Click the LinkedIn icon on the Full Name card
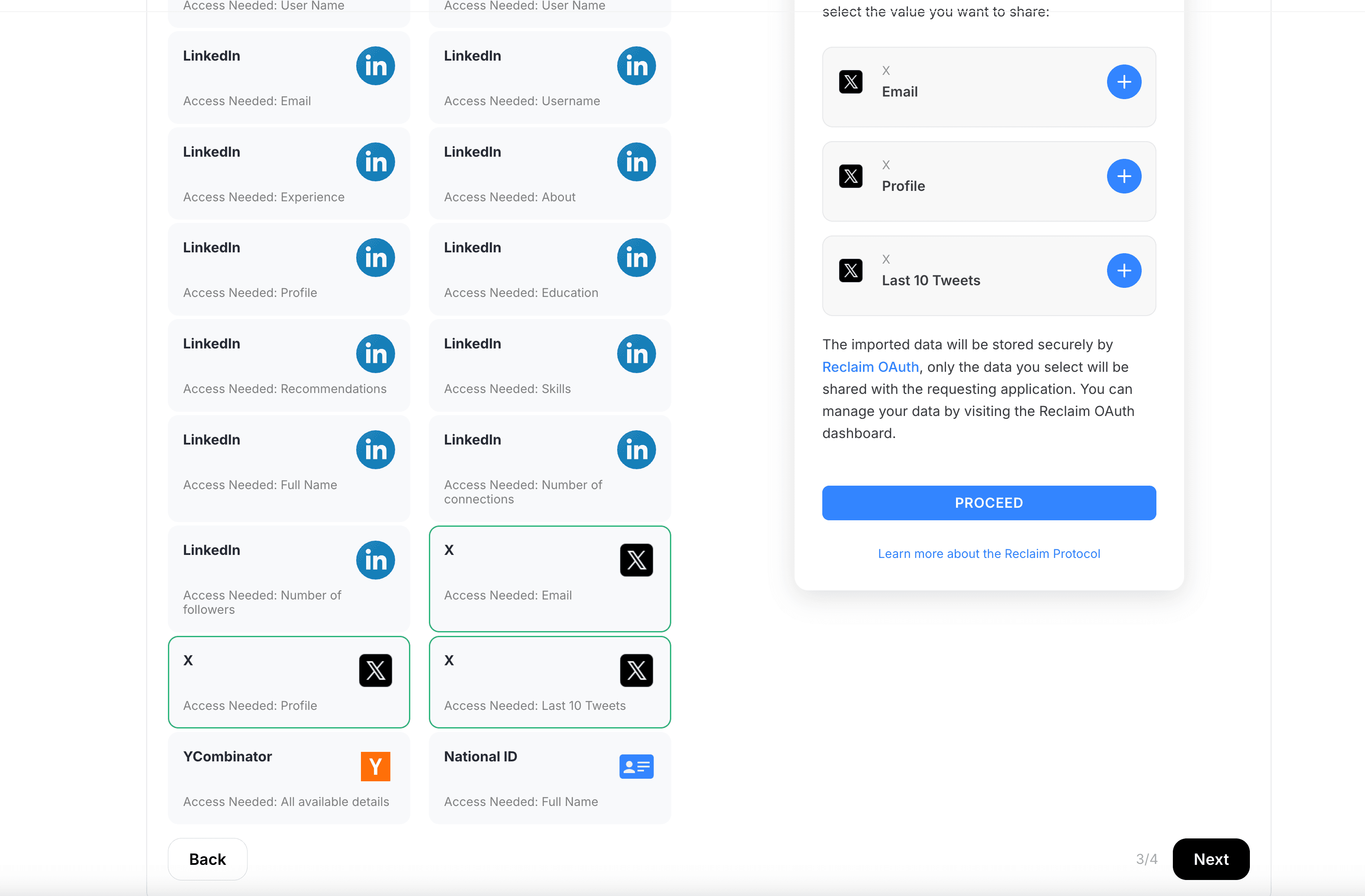The height and width of the screenshot is (896, 1365). (376, 450)
